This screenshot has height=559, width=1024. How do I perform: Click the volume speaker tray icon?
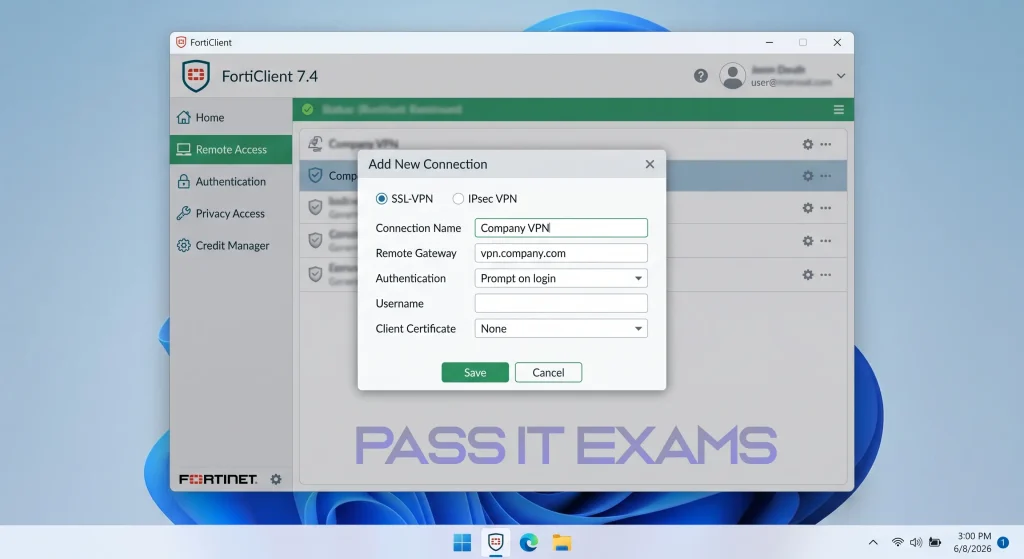pos(916,543)
